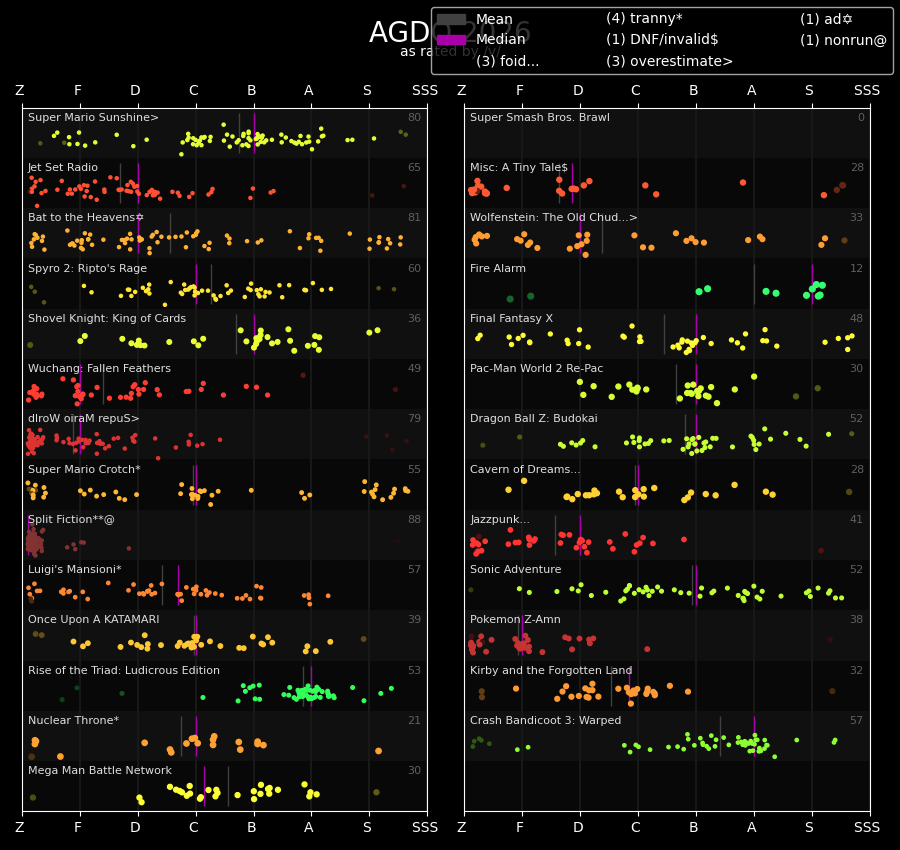This screenshot has height=850, width=900.
Task: Click the 'Split Fiction**@' row title
Action: click(71, 519)
